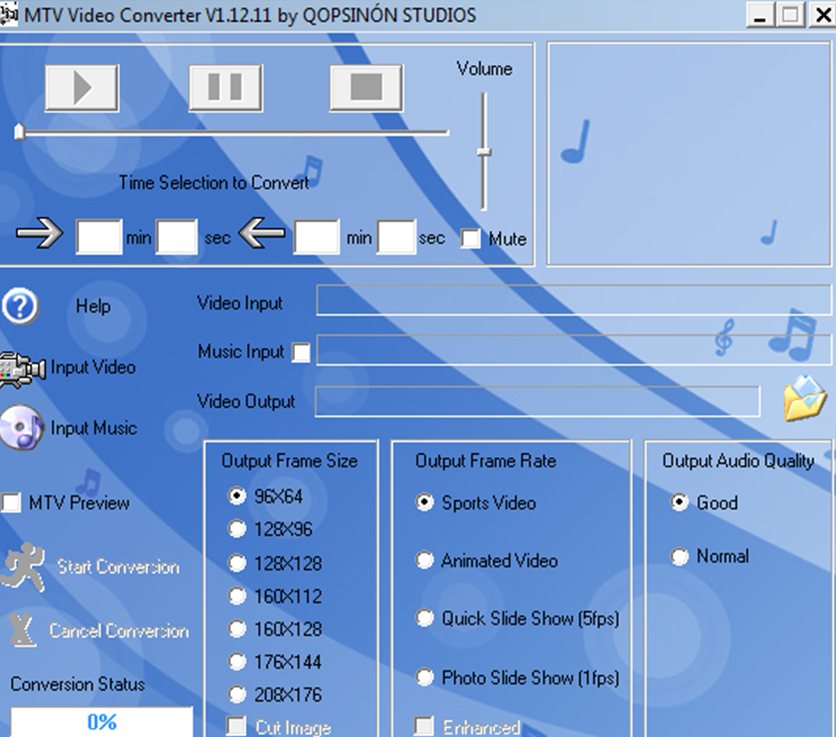836x737 pixels.
Task: Enable the Mute checkbox
Action: 470,239
